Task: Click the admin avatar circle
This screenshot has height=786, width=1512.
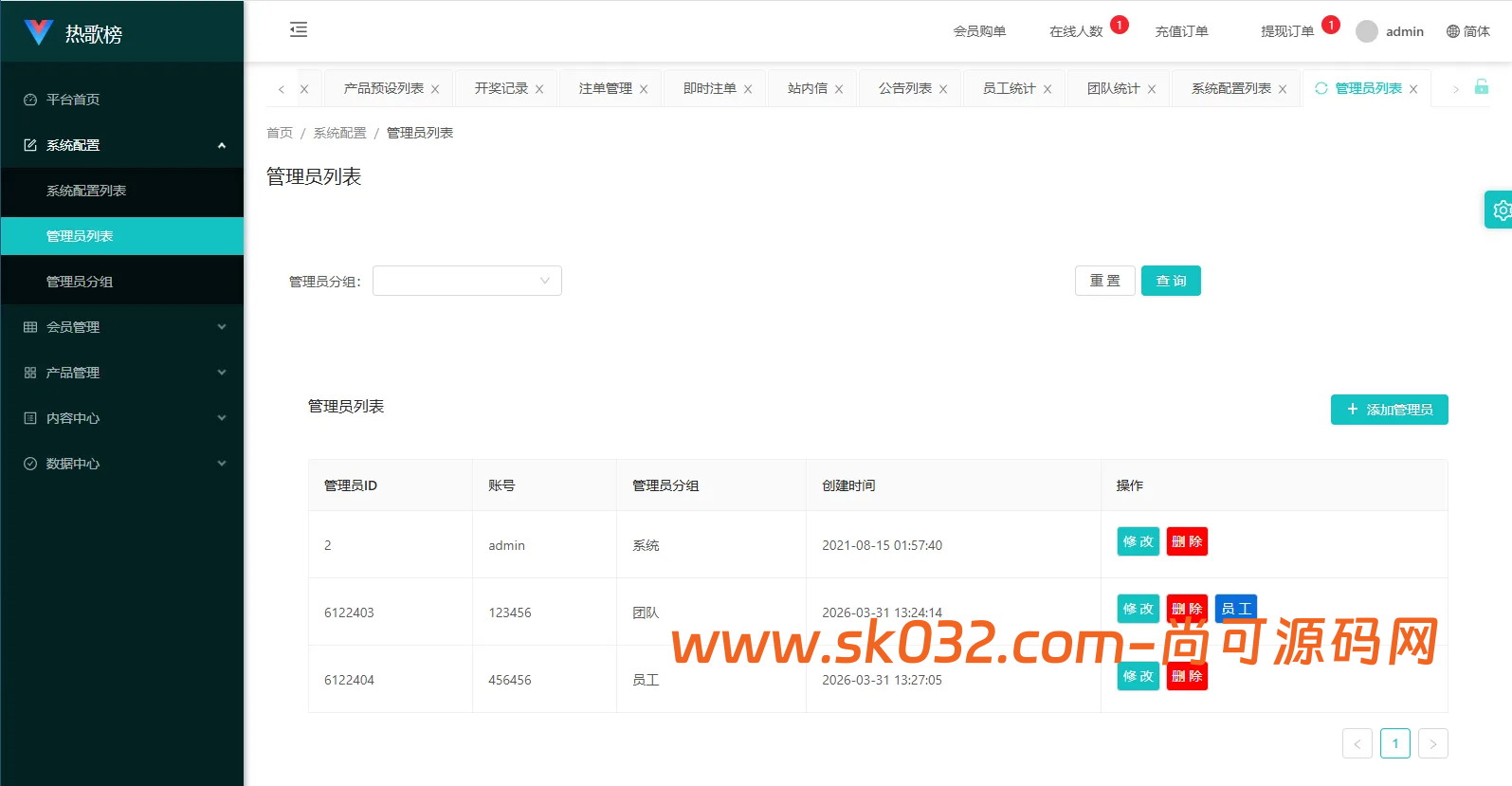Action: (1367, 31)
